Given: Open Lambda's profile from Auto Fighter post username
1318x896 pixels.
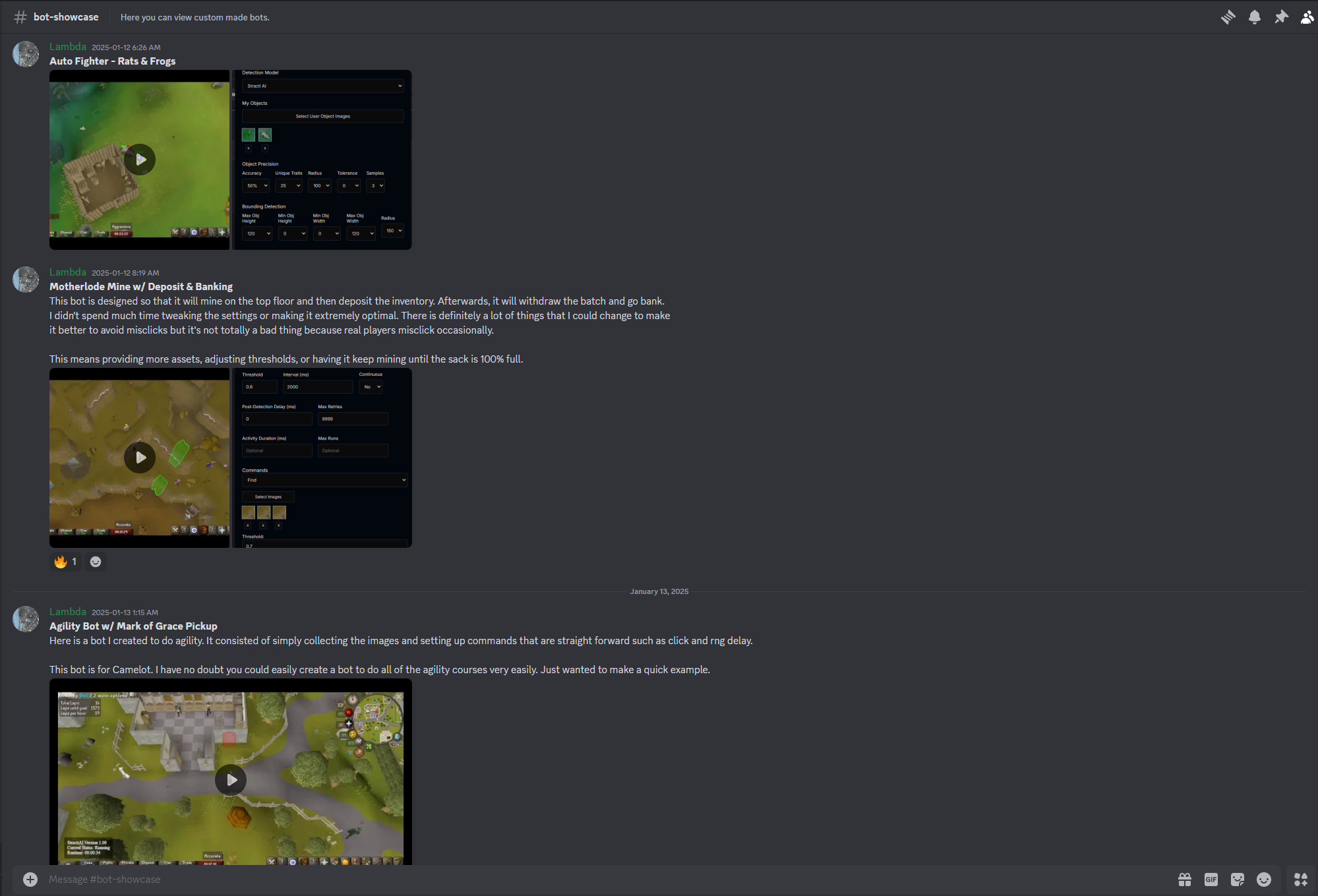Looking at the screenshot, I should [68, 47].
